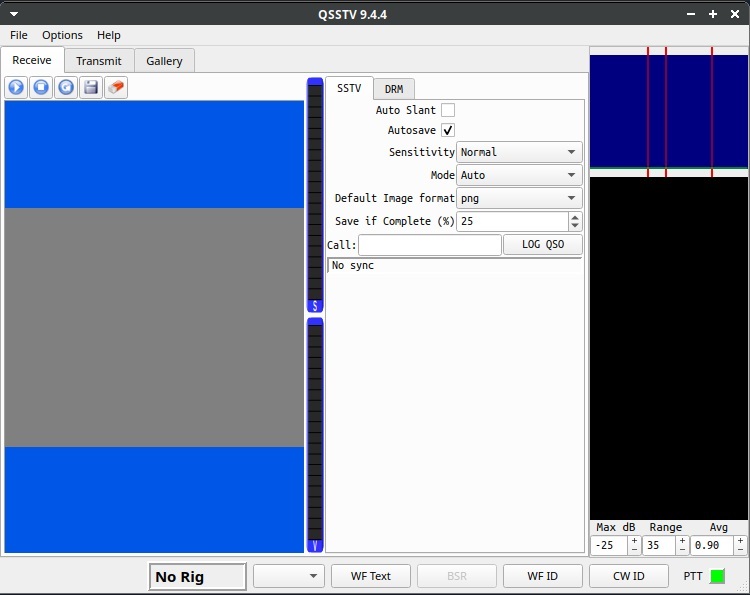Screen dimensions: 750x595
Task: Expand the Mode dropdown set to Auto
Action: point(519,175)
